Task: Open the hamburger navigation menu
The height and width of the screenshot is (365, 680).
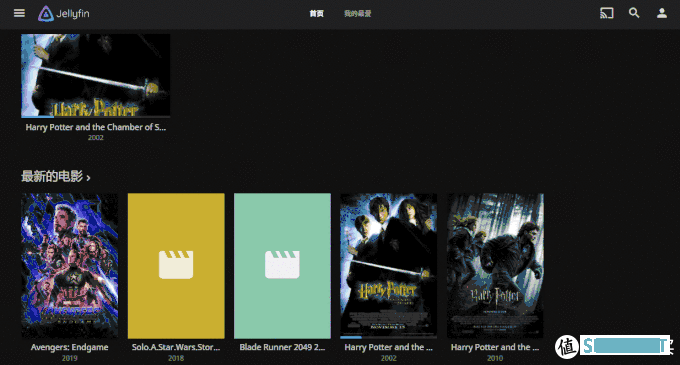Action: 19,13
